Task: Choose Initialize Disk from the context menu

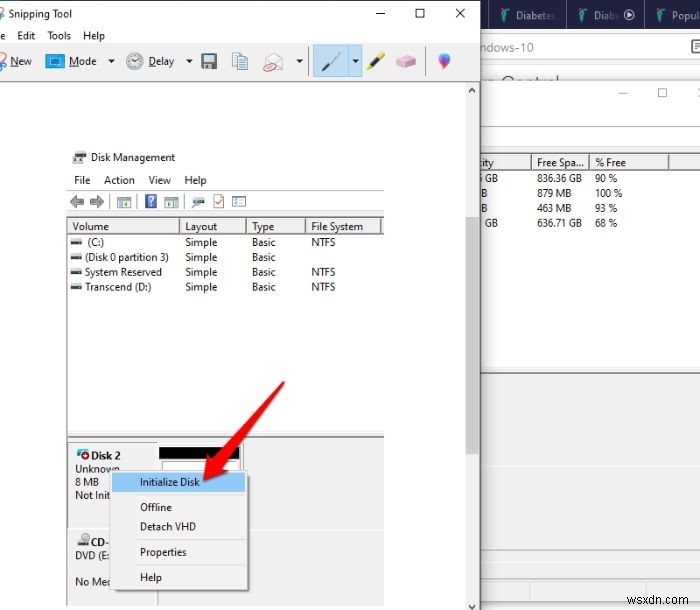Action: 179,482
